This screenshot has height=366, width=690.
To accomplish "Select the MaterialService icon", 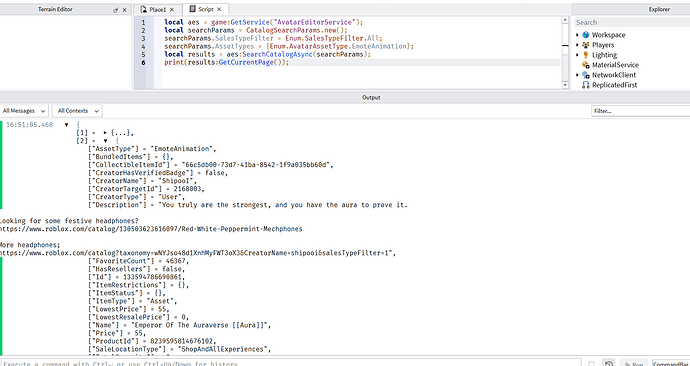I will [x=586, y=65].
